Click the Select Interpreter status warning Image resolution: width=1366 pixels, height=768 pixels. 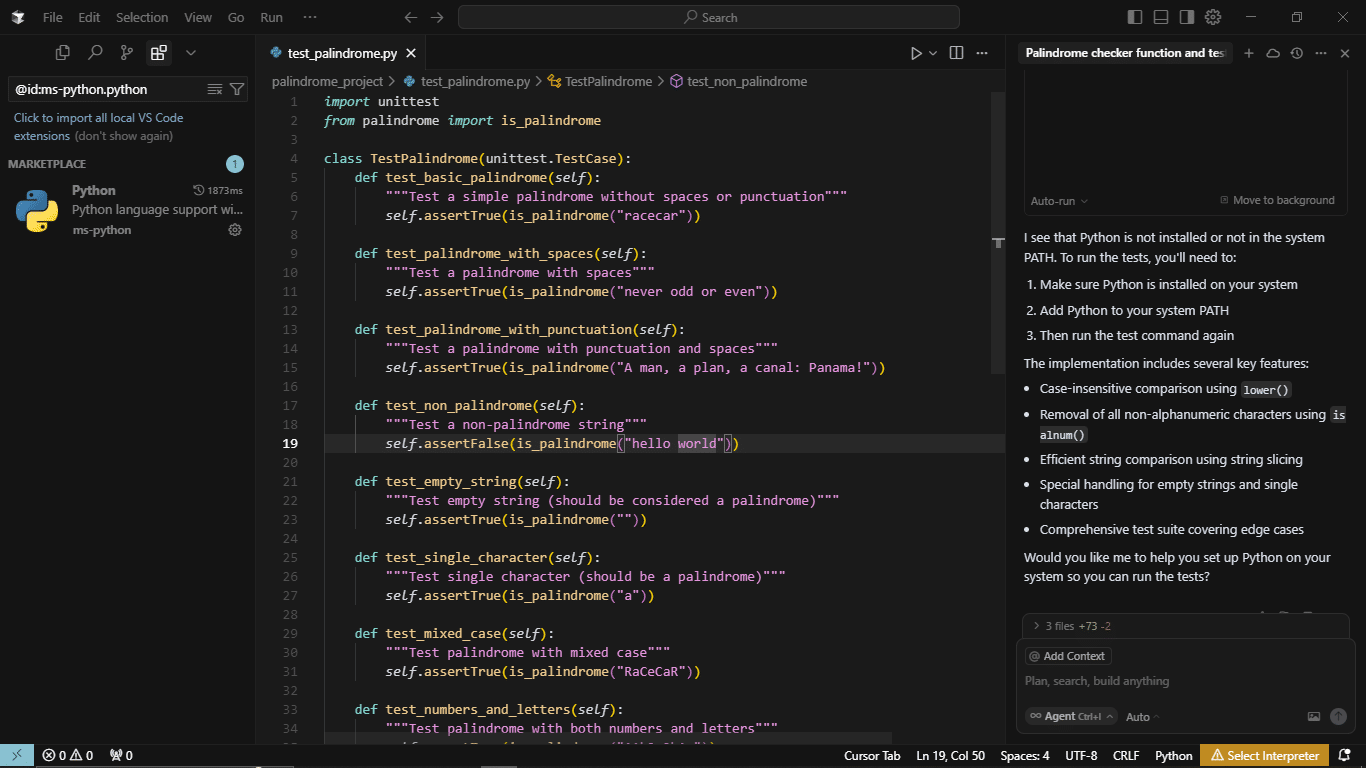click(1265, 755)
